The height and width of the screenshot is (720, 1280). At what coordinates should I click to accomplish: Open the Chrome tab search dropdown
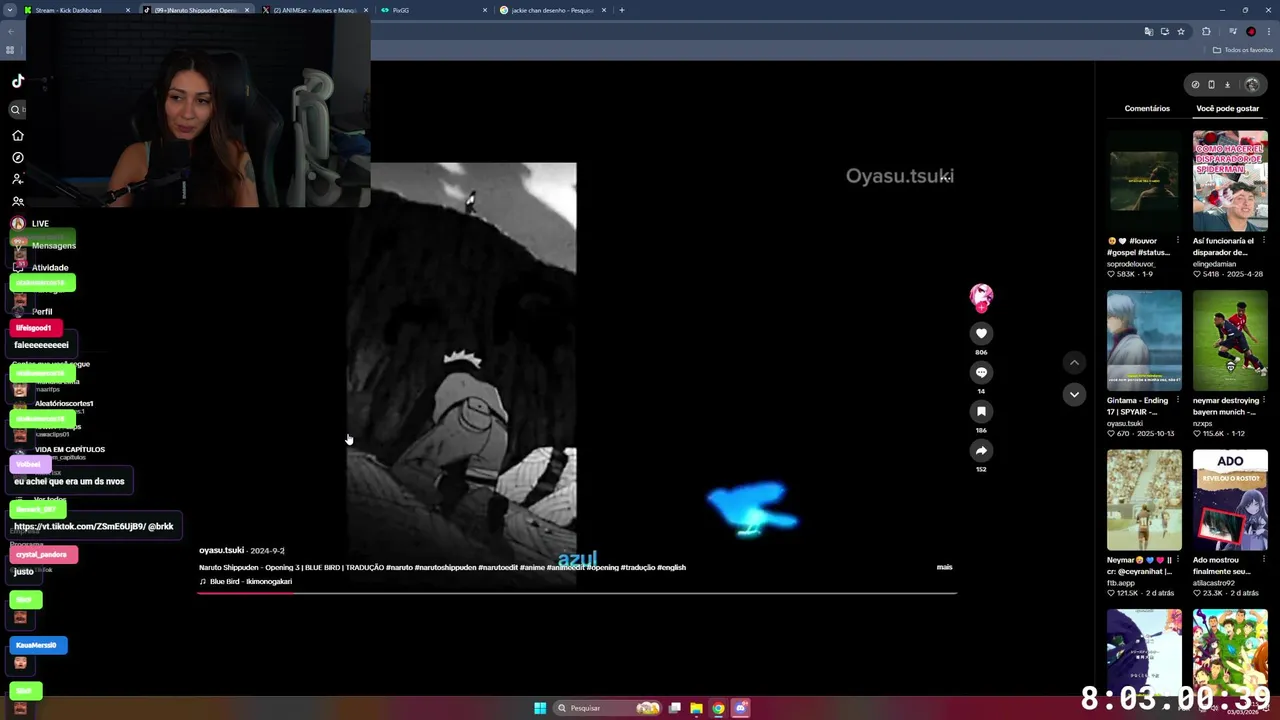[10, 10]
